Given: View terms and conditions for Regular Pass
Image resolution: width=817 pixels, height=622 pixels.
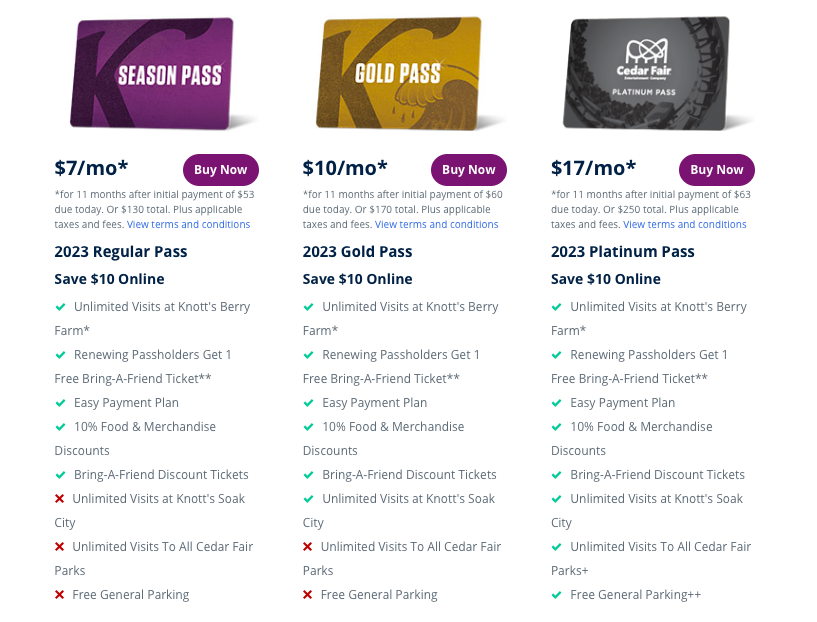Looking at the screenshot, I should (x=189, y=225).
